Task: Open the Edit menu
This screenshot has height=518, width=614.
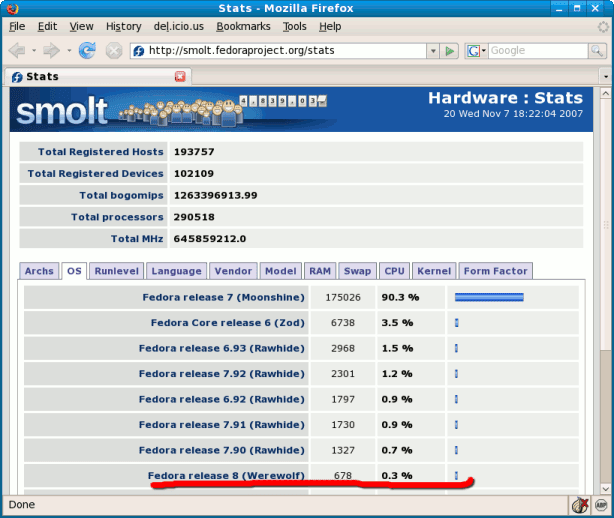Action: [x=47, y=26]
